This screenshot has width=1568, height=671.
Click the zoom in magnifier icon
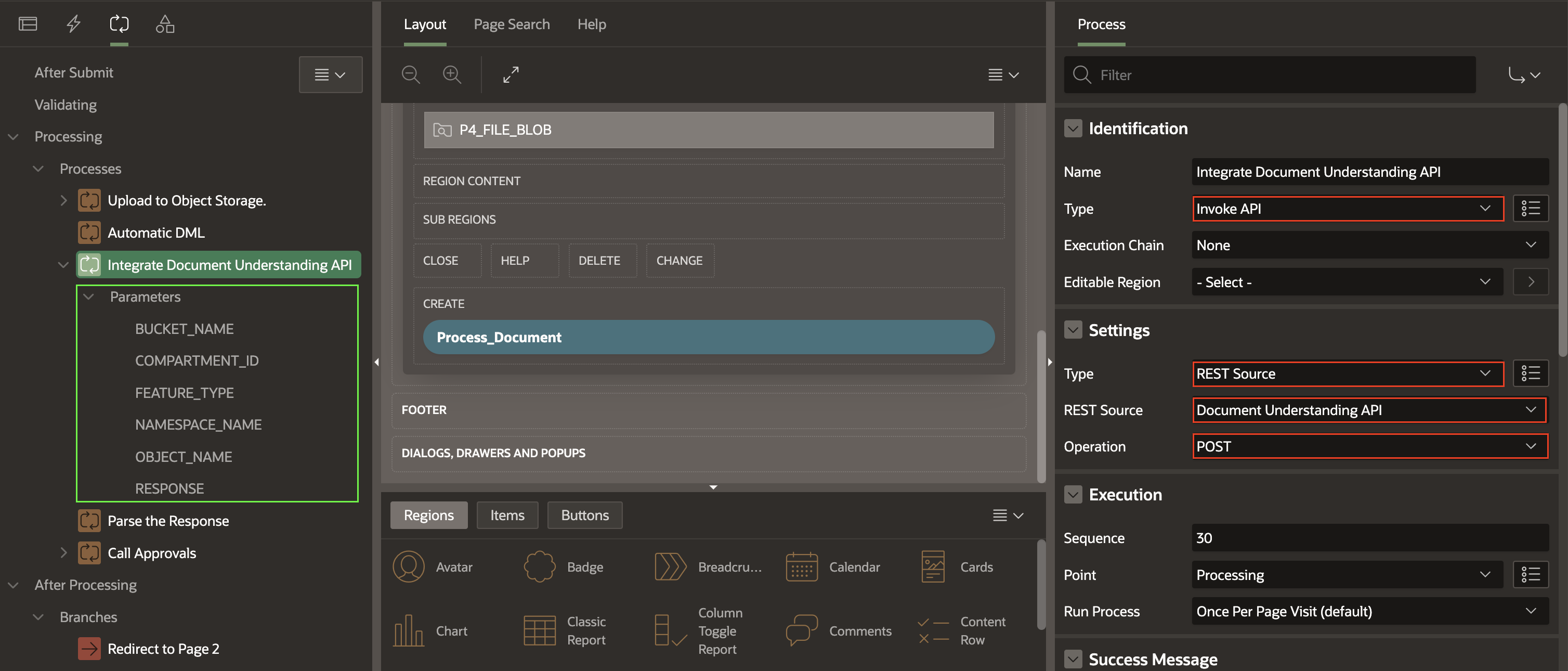coord(452,75)
